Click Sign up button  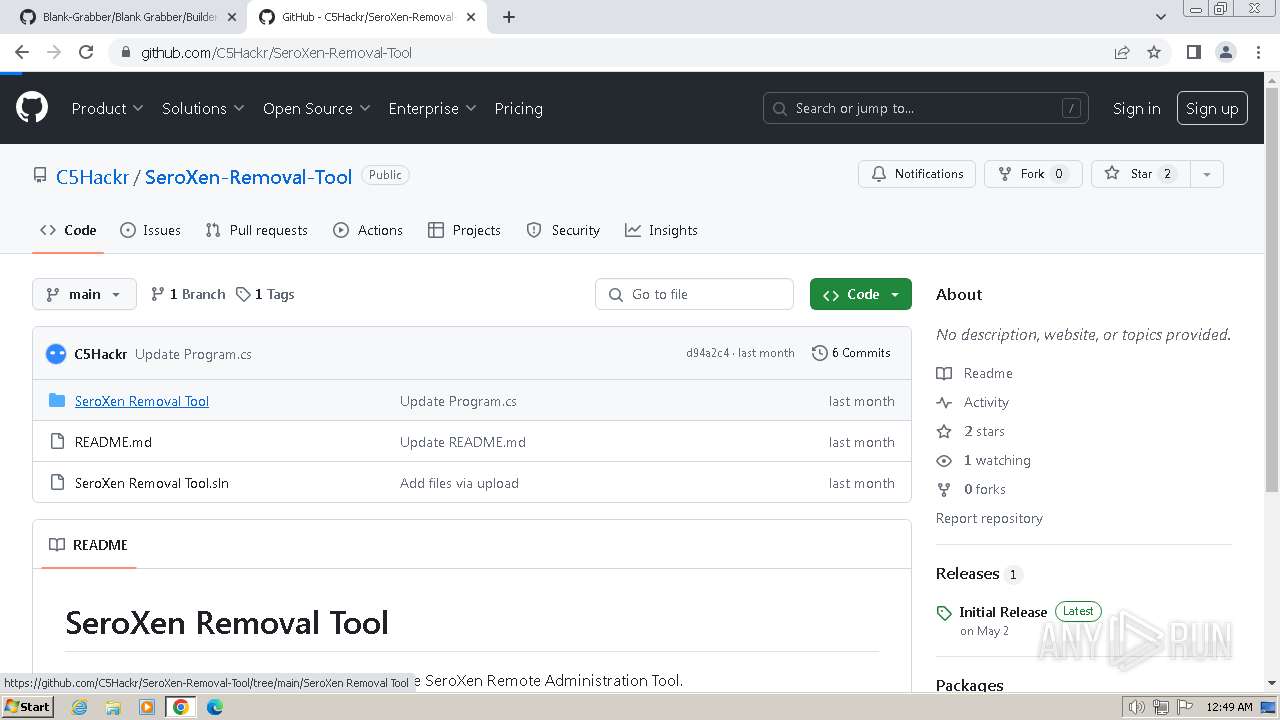pos(1212,108)
